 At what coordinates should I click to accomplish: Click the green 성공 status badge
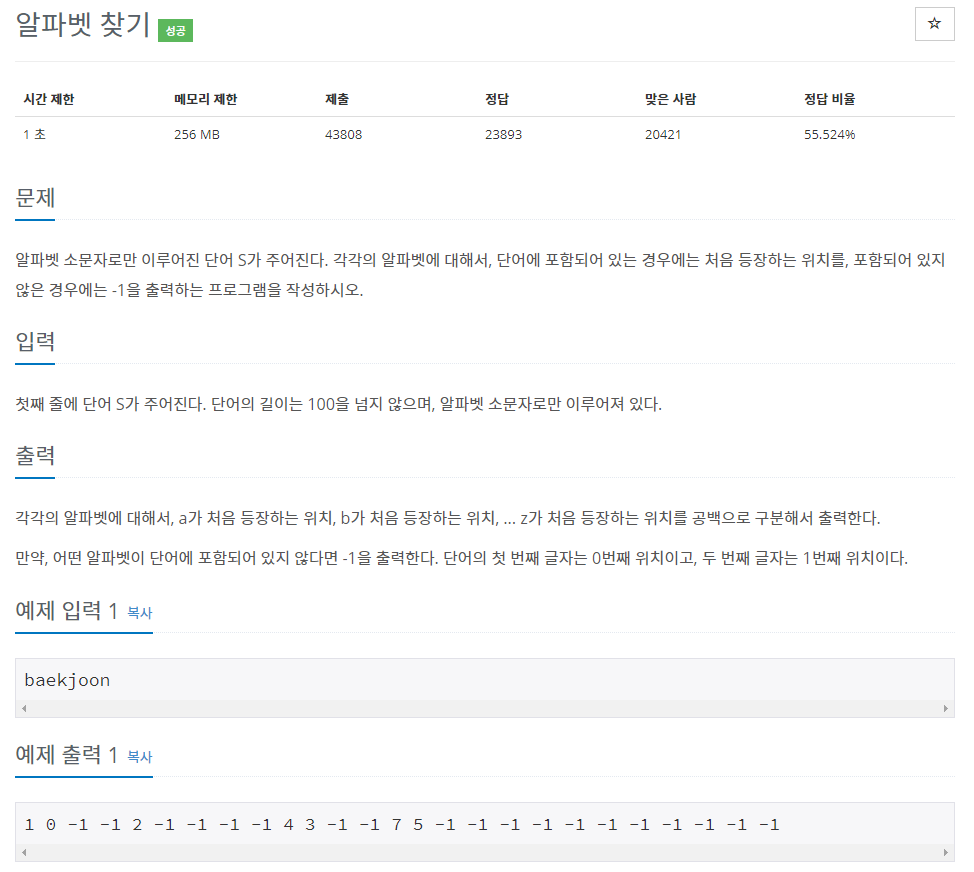pyautogui.click(x=175, y=30)
